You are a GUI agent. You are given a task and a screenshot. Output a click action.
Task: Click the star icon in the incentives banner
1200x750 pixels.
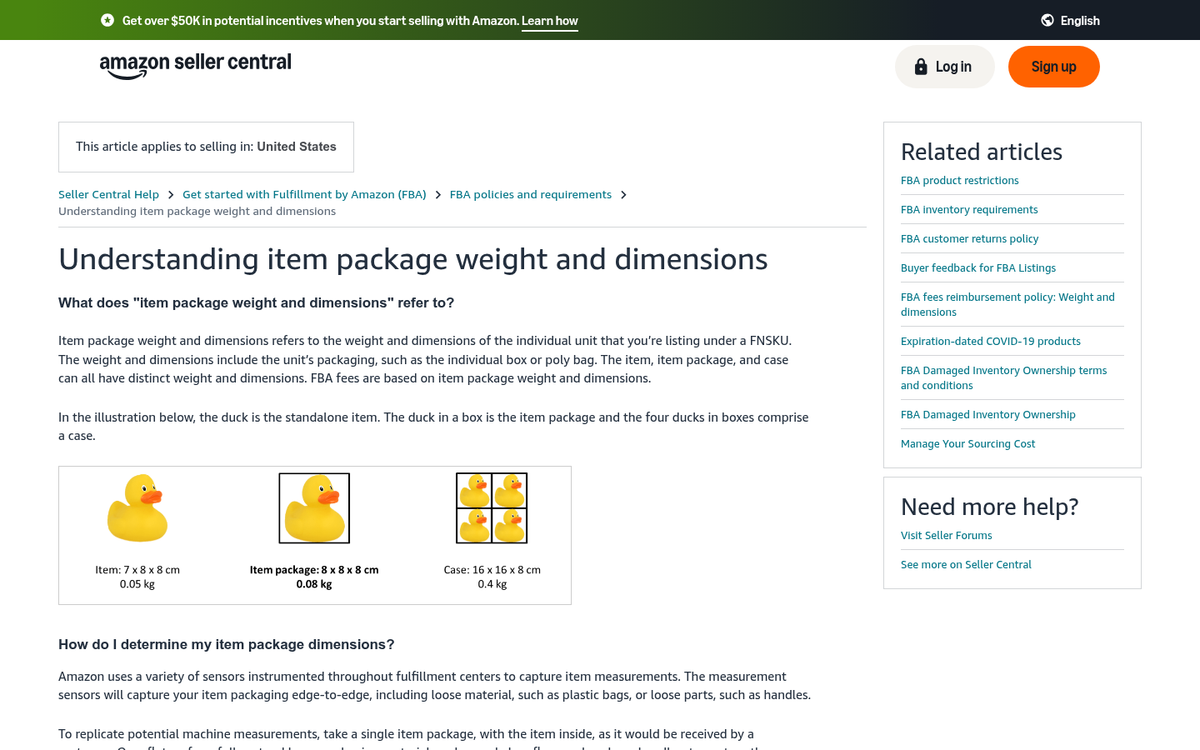click(x=107, y=20)
